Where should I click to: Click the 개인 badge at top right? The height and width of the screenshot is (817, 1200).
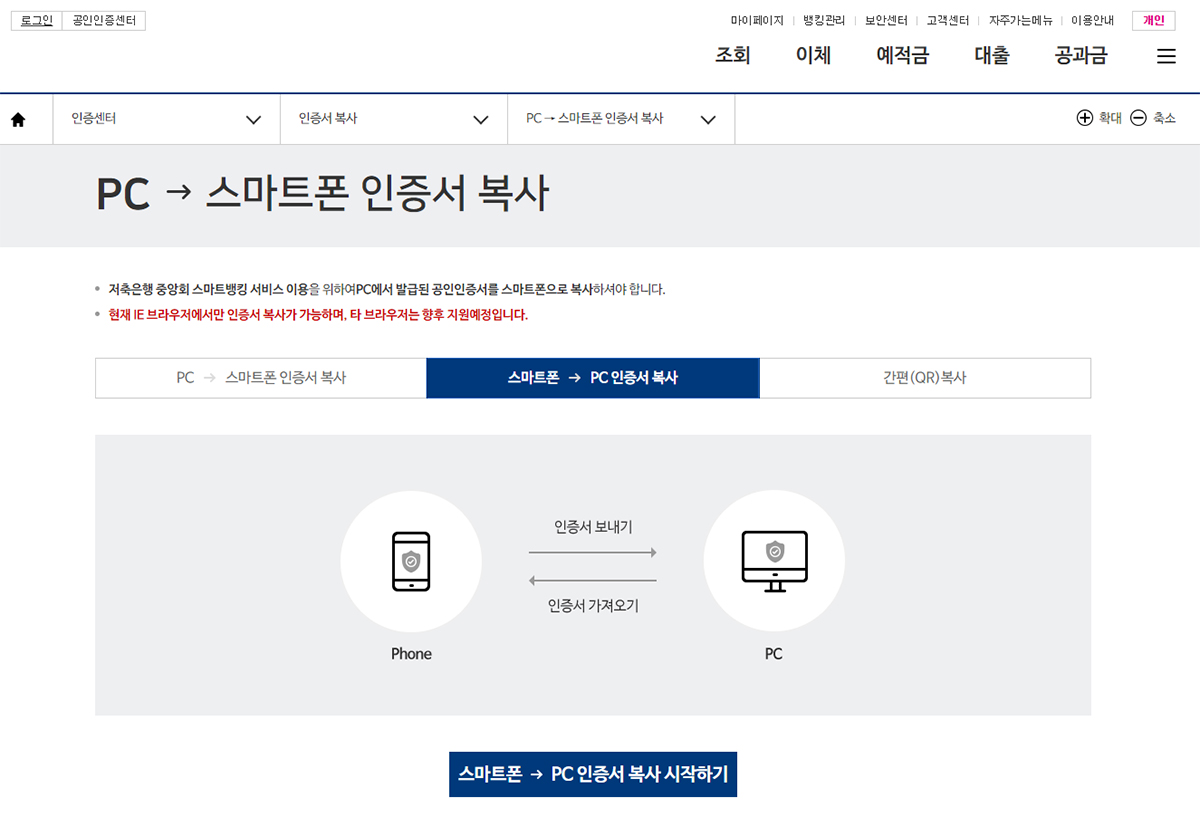coord(1153,20)
